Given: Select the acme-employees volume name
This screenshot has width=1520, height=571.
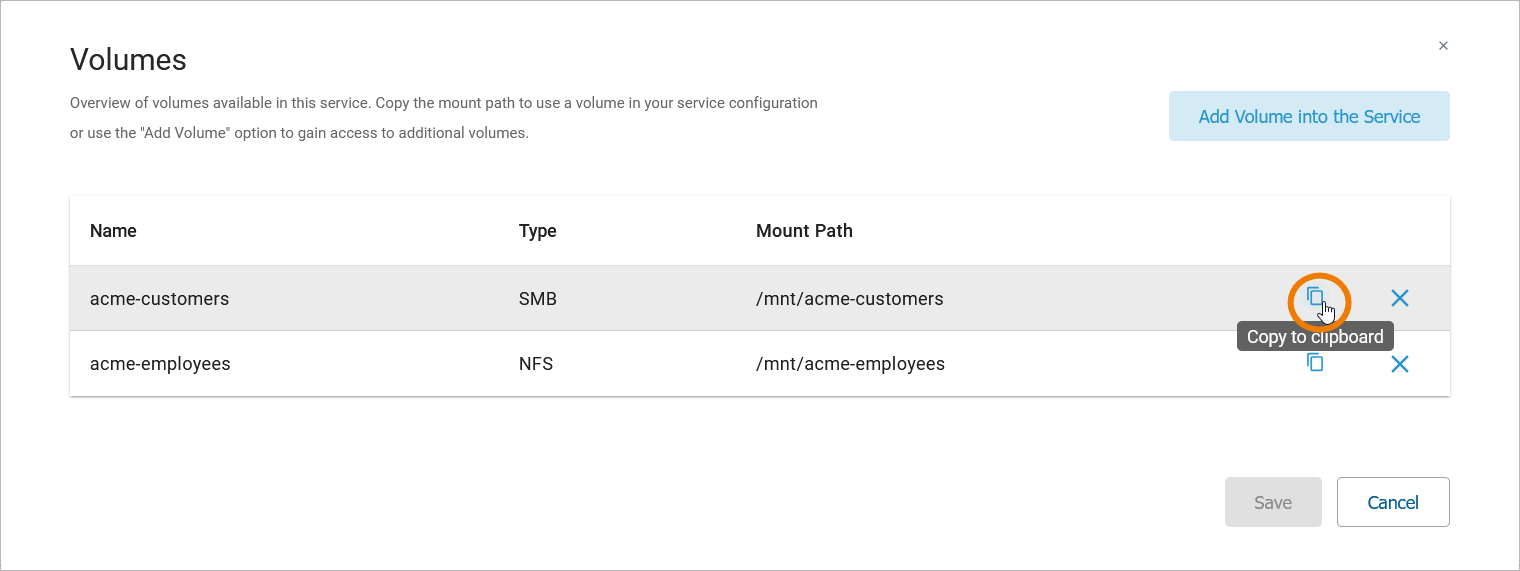Looking at the screenshot, I should (x=160, y=364).
